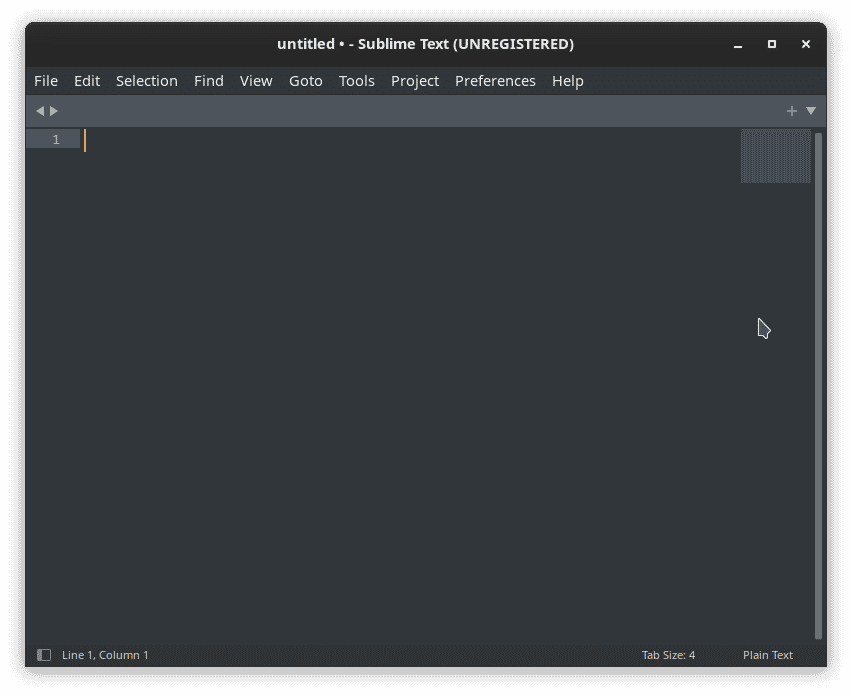Open the Tools menu
Screen dimensions: 852x695
pyautogui.click(x=356, y=81)
